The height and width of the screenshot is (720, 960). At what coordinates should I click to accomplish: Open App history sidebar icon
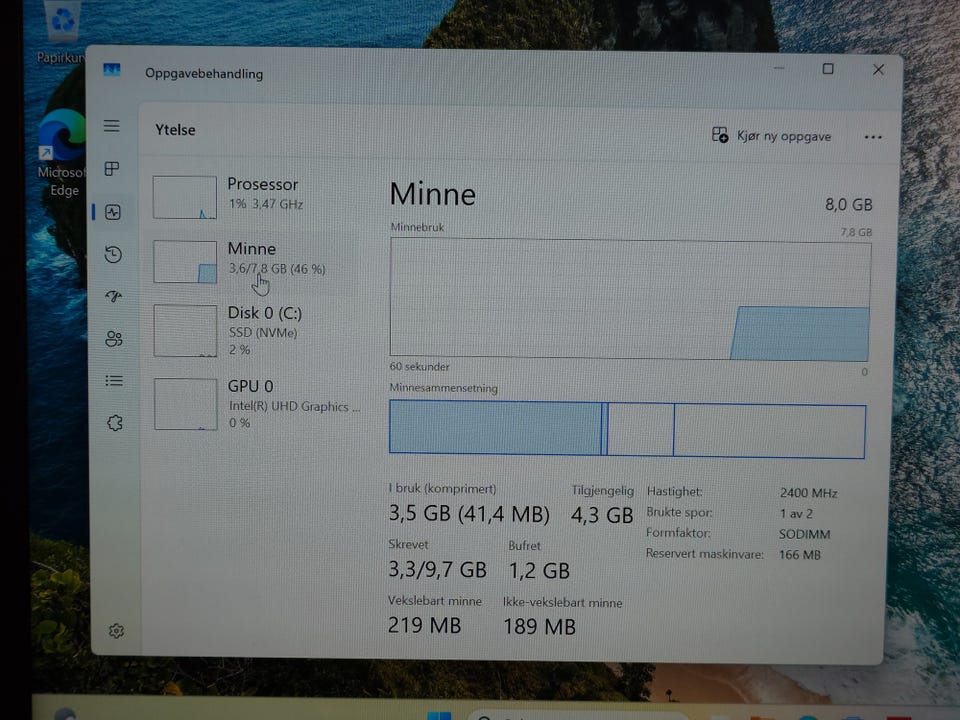pos(113,255)
